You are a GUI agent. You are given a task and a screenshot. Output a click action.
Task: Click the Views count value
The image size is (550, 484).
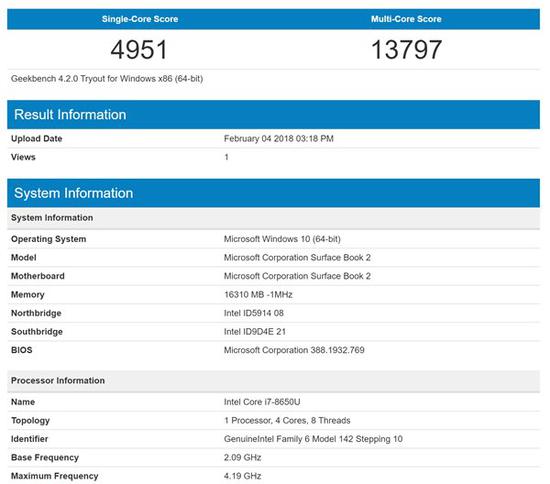tap(227, 157)
